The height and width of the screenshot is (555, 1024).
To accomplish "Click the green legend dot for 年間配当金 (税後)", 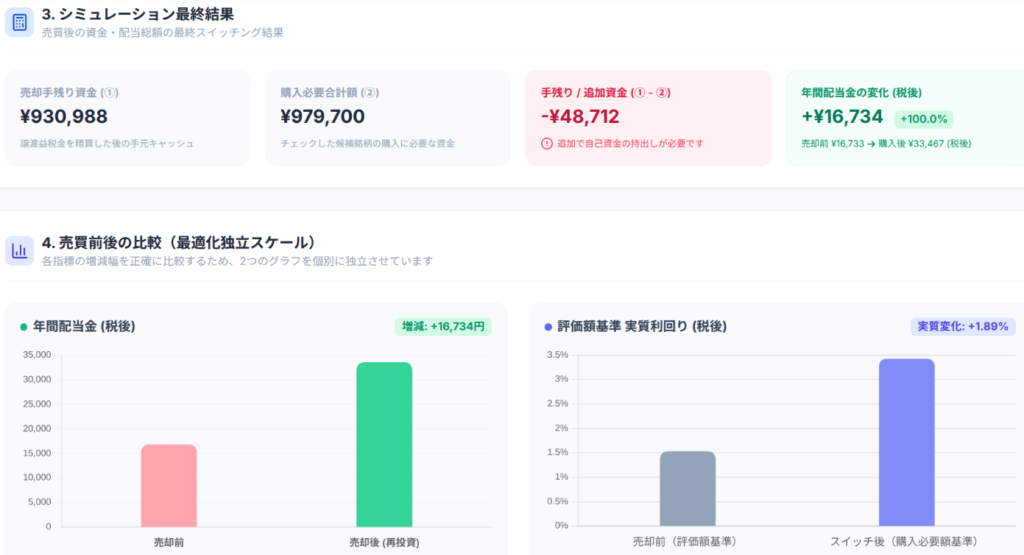I will tap(24, 327).
